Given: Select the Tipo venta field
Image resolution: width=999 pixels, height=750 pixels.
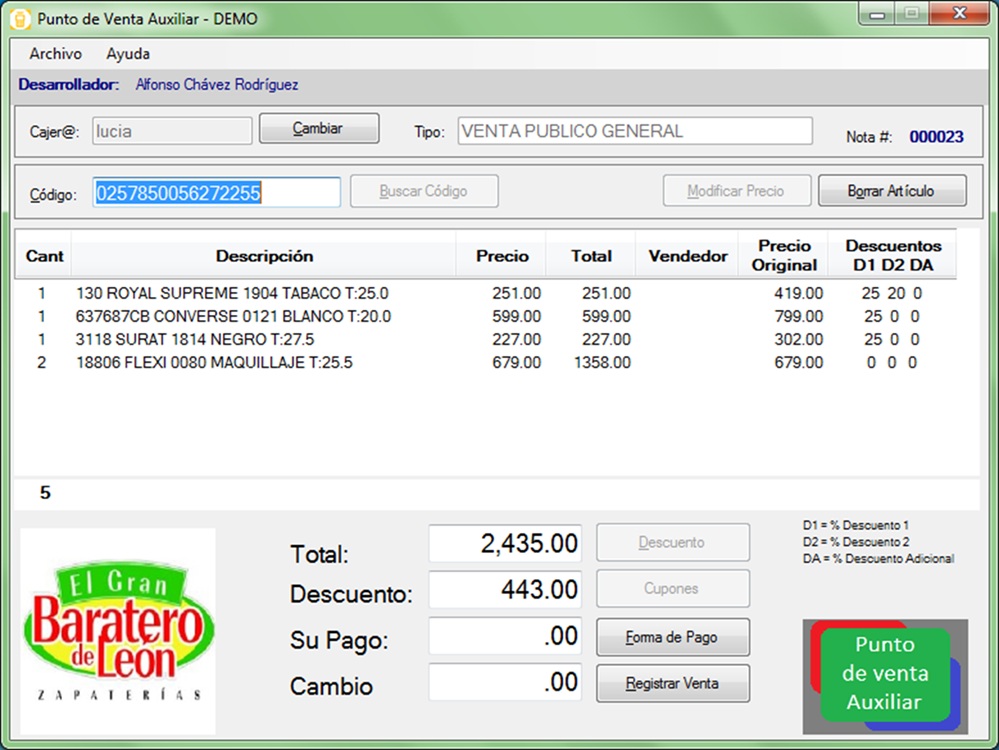Looking at the screenshot, I should click(x=635, y=131).
